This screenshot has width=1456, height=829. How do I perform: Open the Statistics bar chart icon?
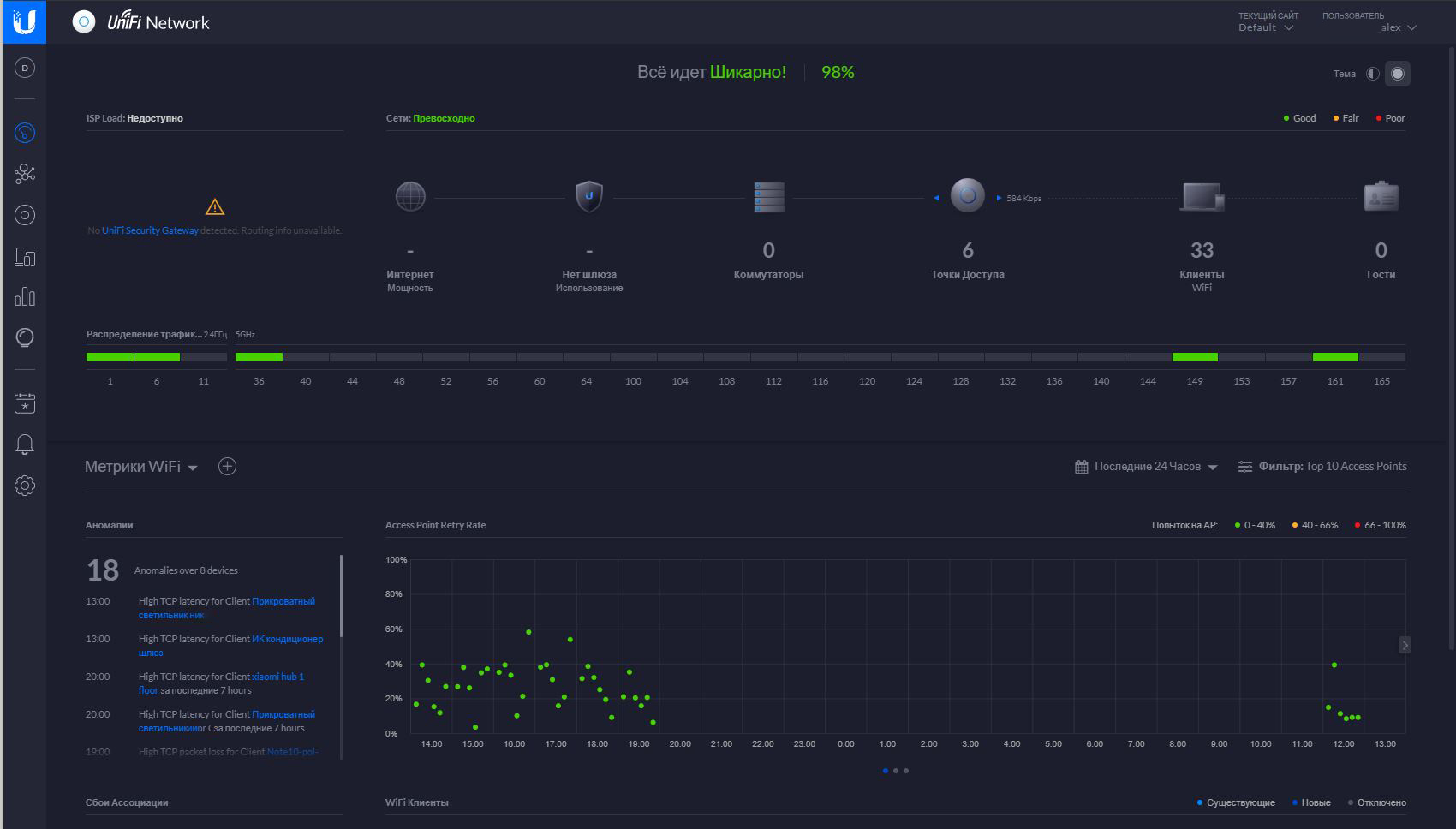25,297
